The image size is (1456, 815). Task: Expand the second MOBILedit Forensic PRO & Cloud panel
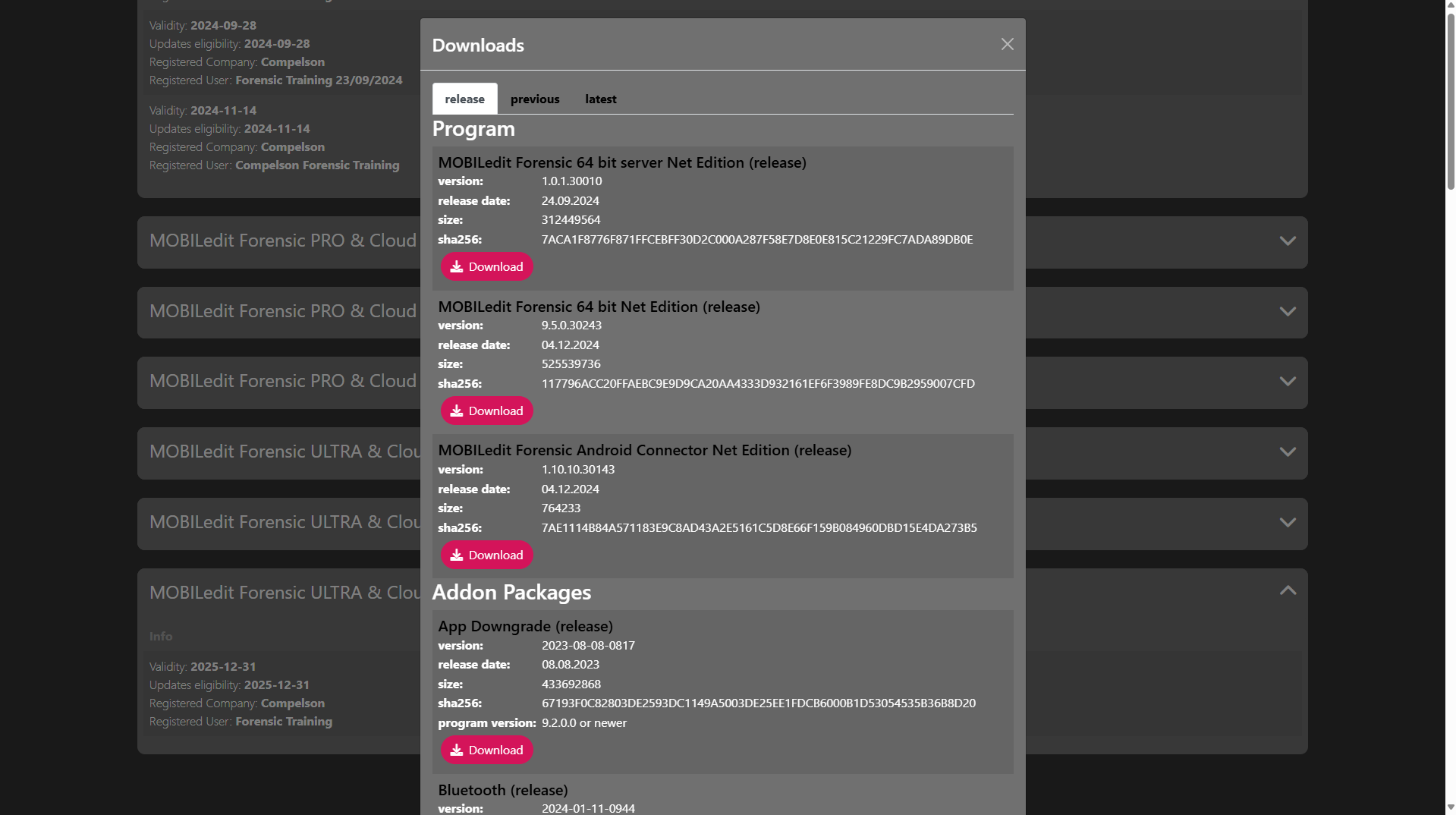click(1287, 312)
